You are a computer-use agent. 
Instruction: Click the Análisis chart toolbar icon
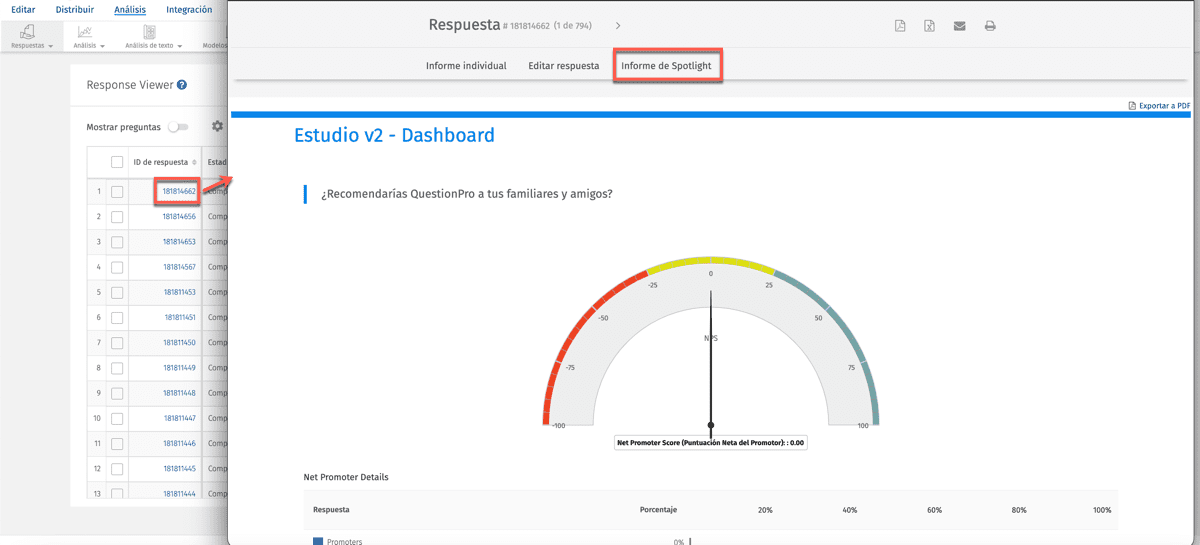coord(85,32)
